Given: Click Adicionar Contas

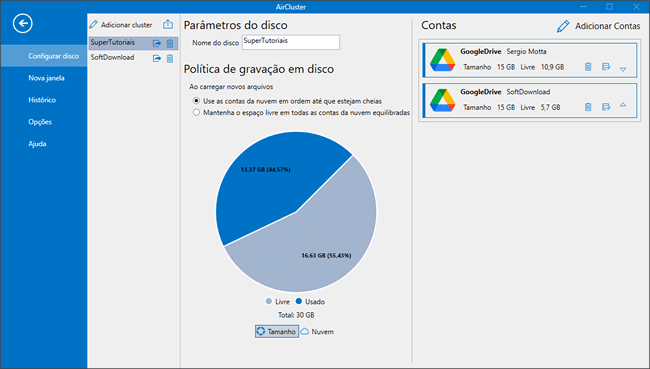Looking at the screenshot, I should (599, 26).
